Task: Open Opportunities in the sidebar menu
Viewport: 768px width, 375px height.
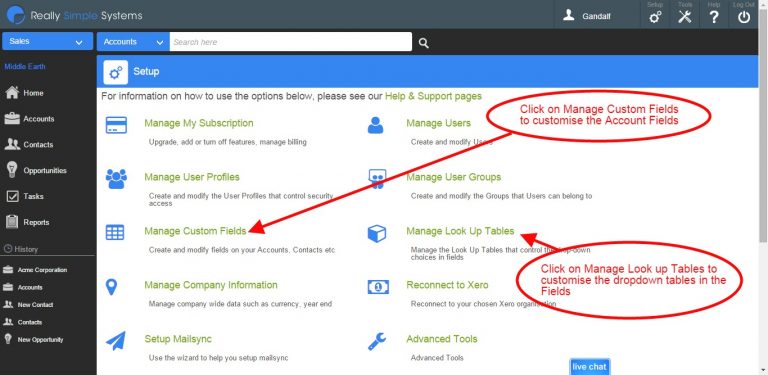Action: (45, 170)
